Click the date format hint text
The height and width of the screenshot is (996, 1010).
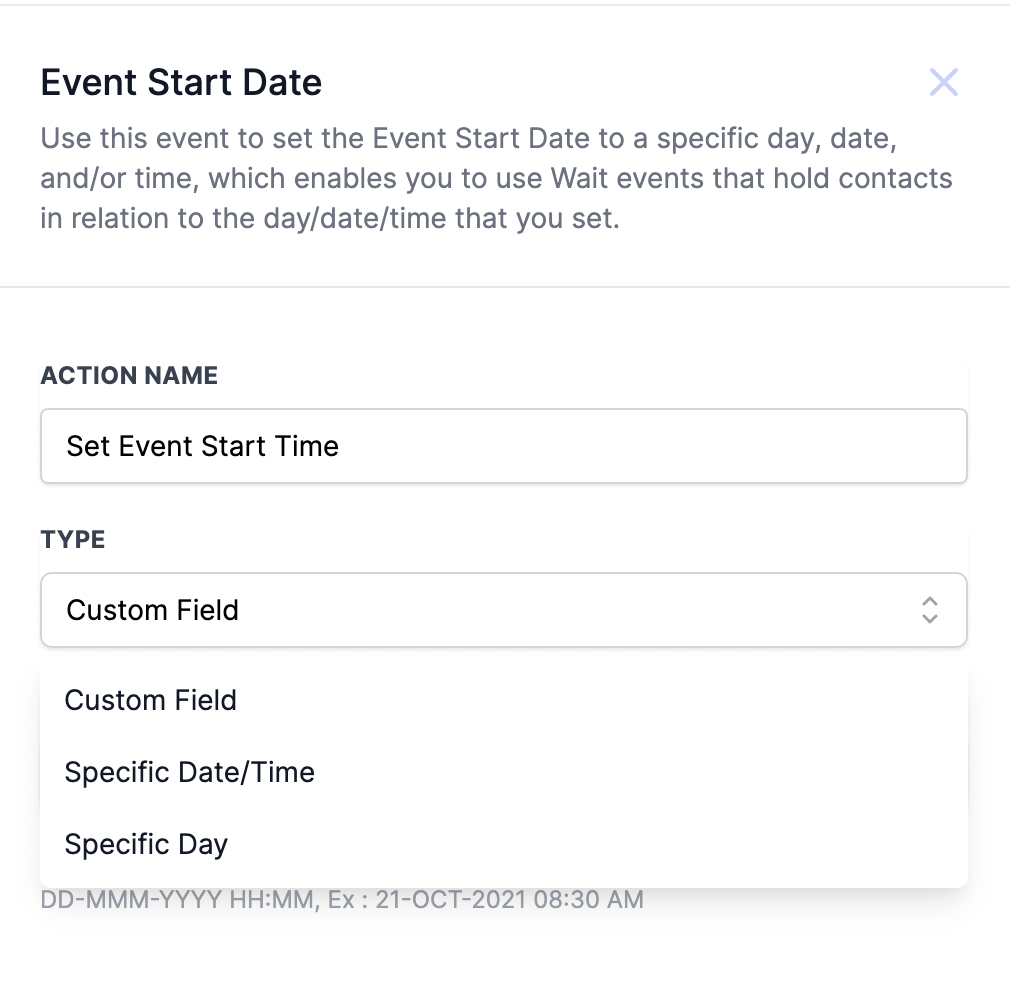click(341, 899)
